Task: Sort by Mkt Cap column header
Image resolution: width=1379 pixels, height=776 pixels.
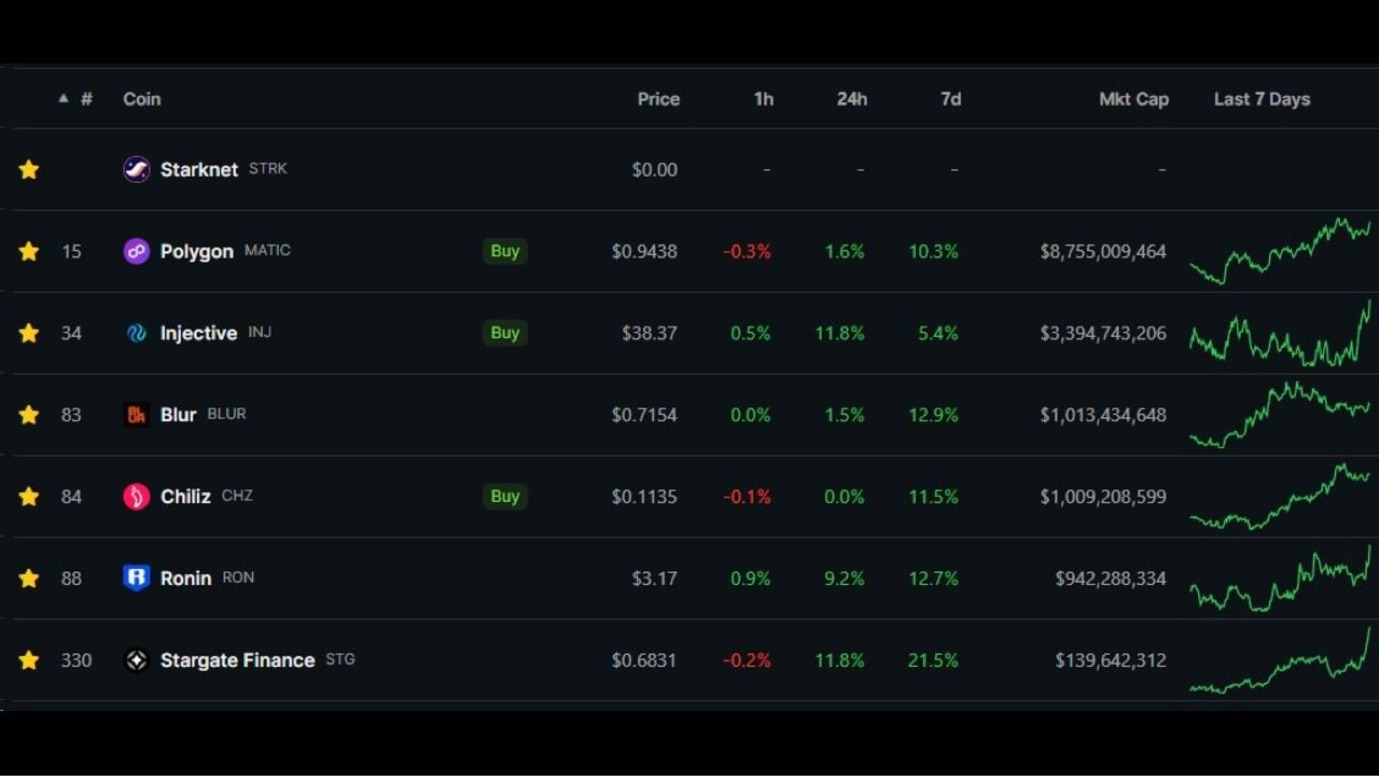Action: (x=1133, y=99)
